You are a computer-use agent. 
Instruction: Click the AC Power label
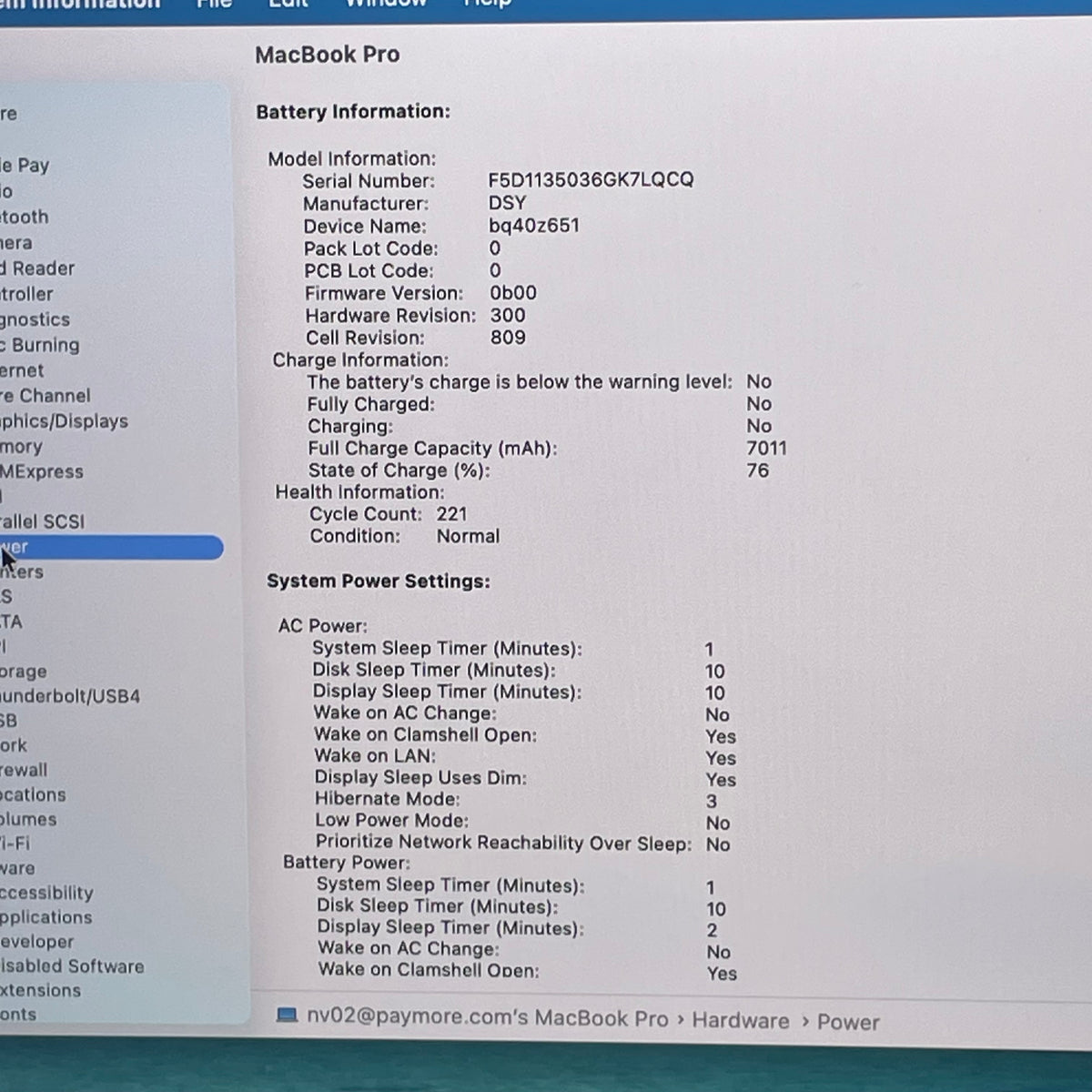[323, 626]
